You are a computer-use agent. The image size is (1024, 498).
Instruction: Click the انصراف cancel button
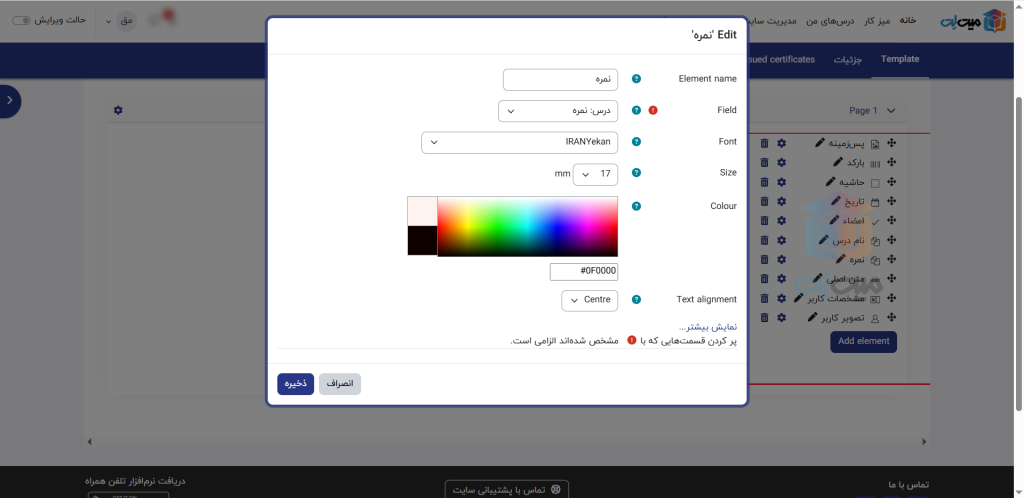[x=340, y=384]
